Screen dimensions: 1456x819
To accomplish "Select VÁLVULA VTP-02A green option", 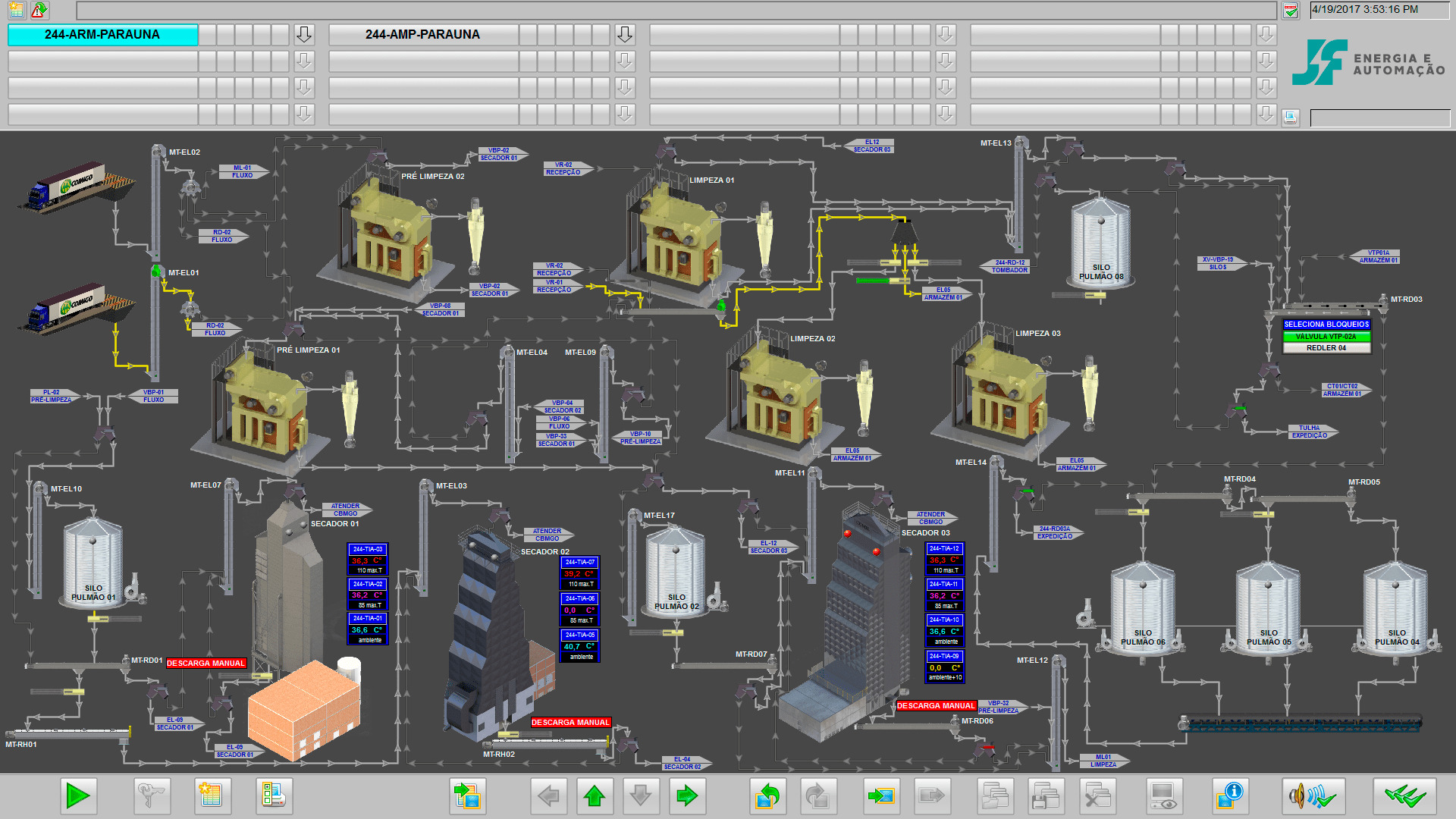I will click(x=1326, y=336).
